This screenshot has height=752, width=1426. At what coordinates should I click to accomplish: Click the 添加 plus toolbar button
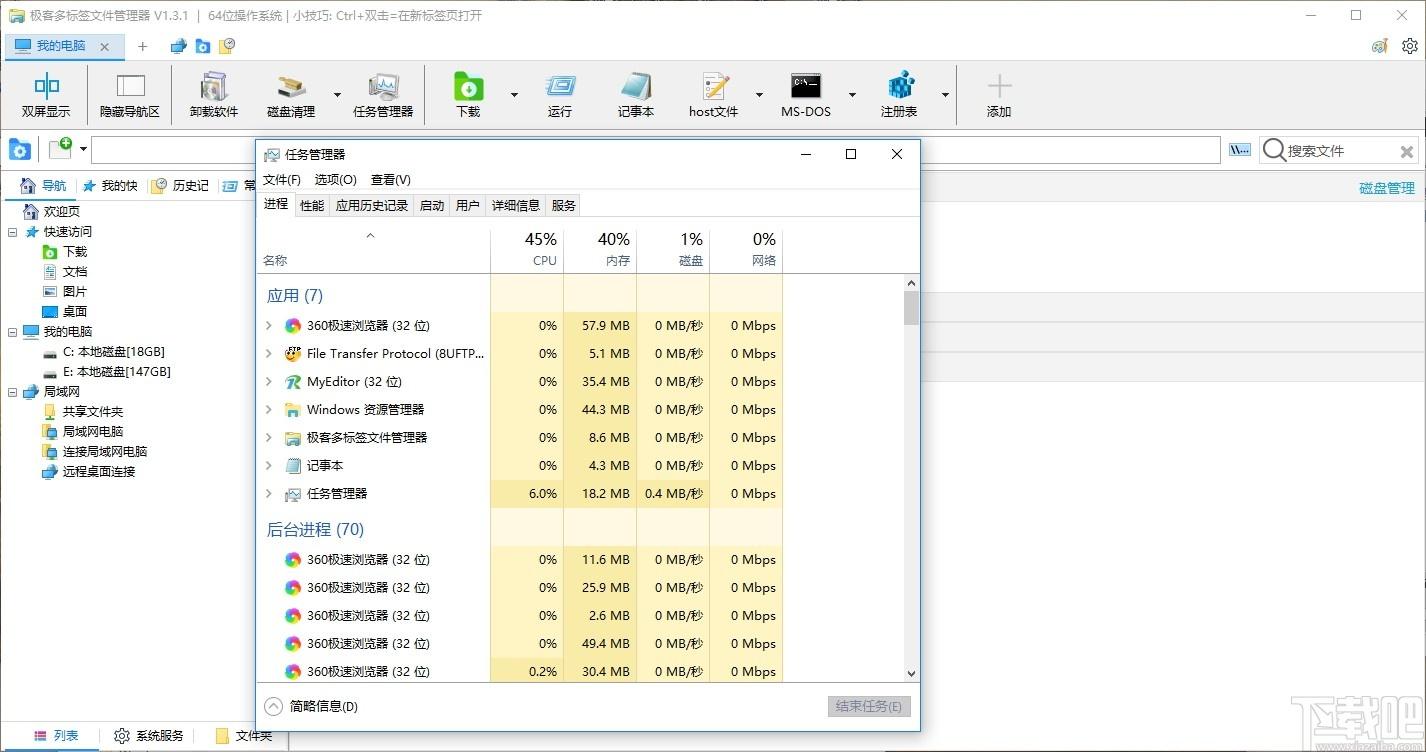pos(999,95)
